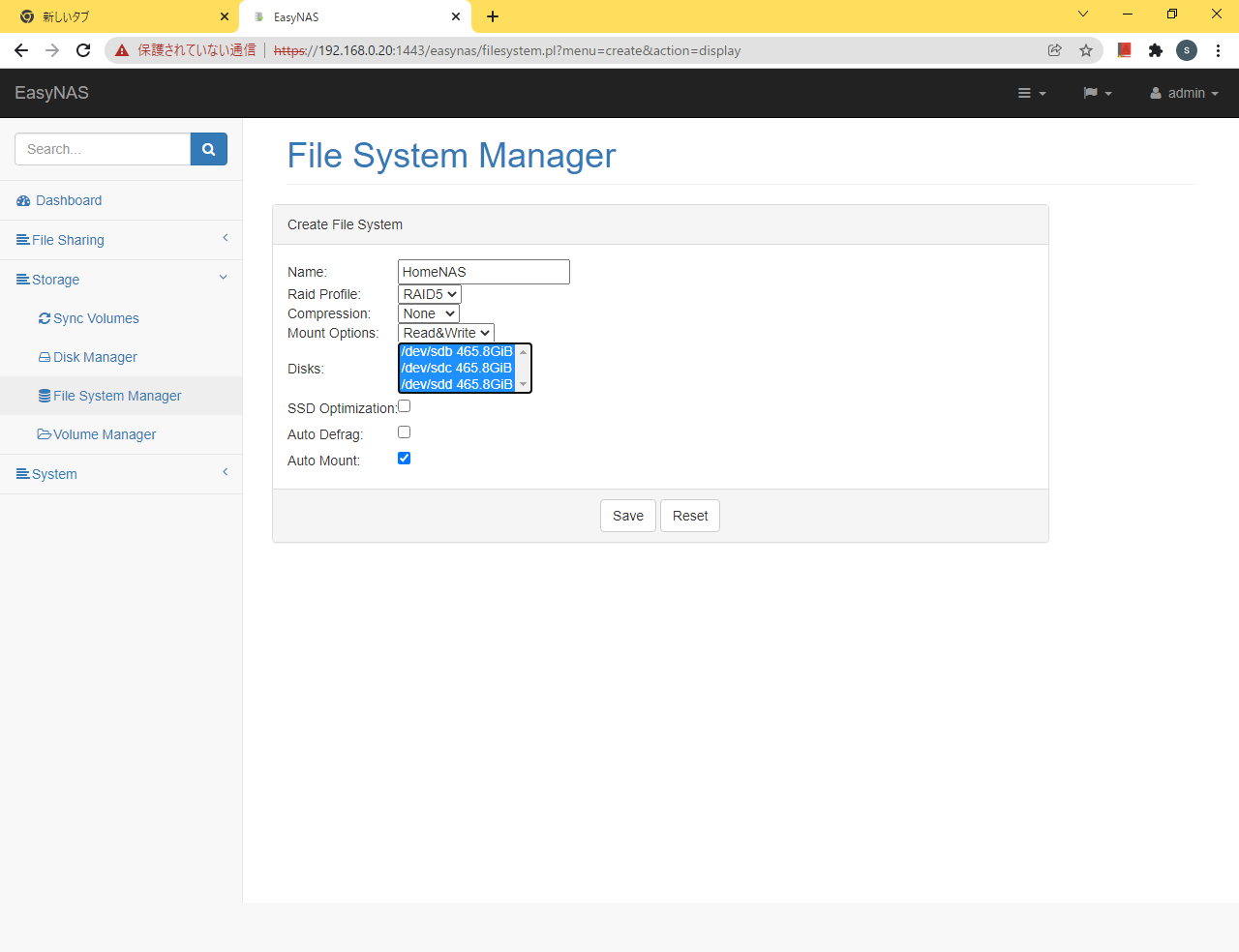Image resolution: width=1239 pixels, height=952 pixels.
Task: Click the Save button
Action: [x=628, y=516]
